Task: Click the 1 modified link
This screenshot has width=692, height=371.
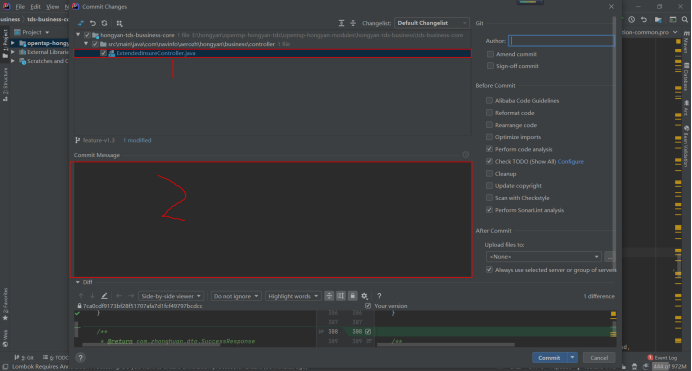Action: (137, 140)
